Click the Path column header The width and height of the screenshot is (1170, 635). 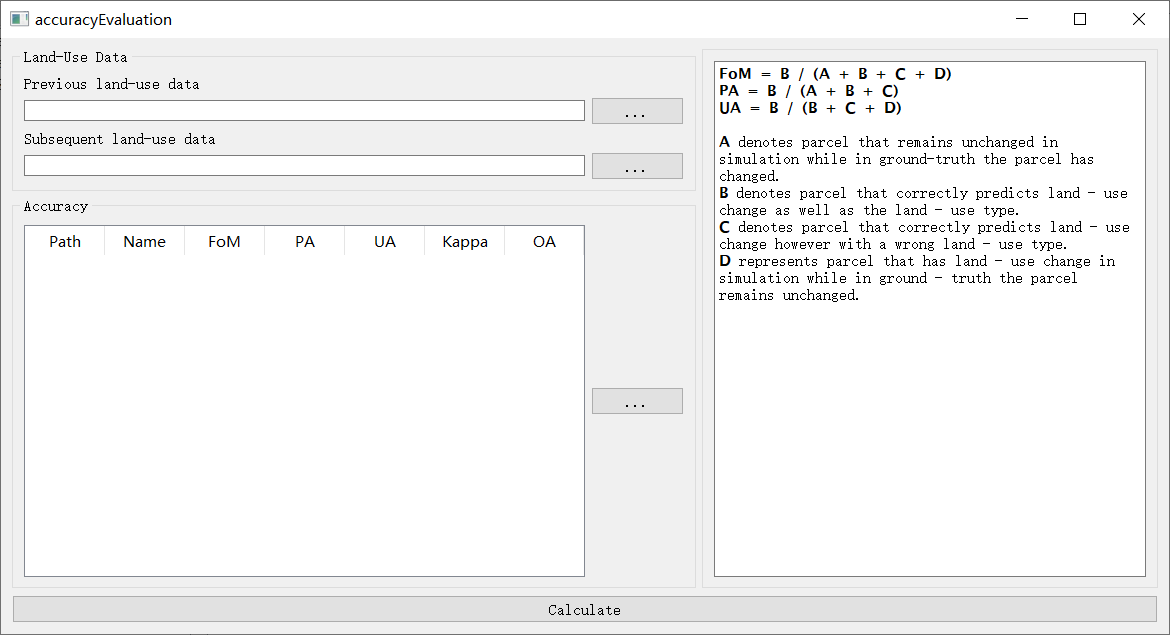click(x=65, y=242)
